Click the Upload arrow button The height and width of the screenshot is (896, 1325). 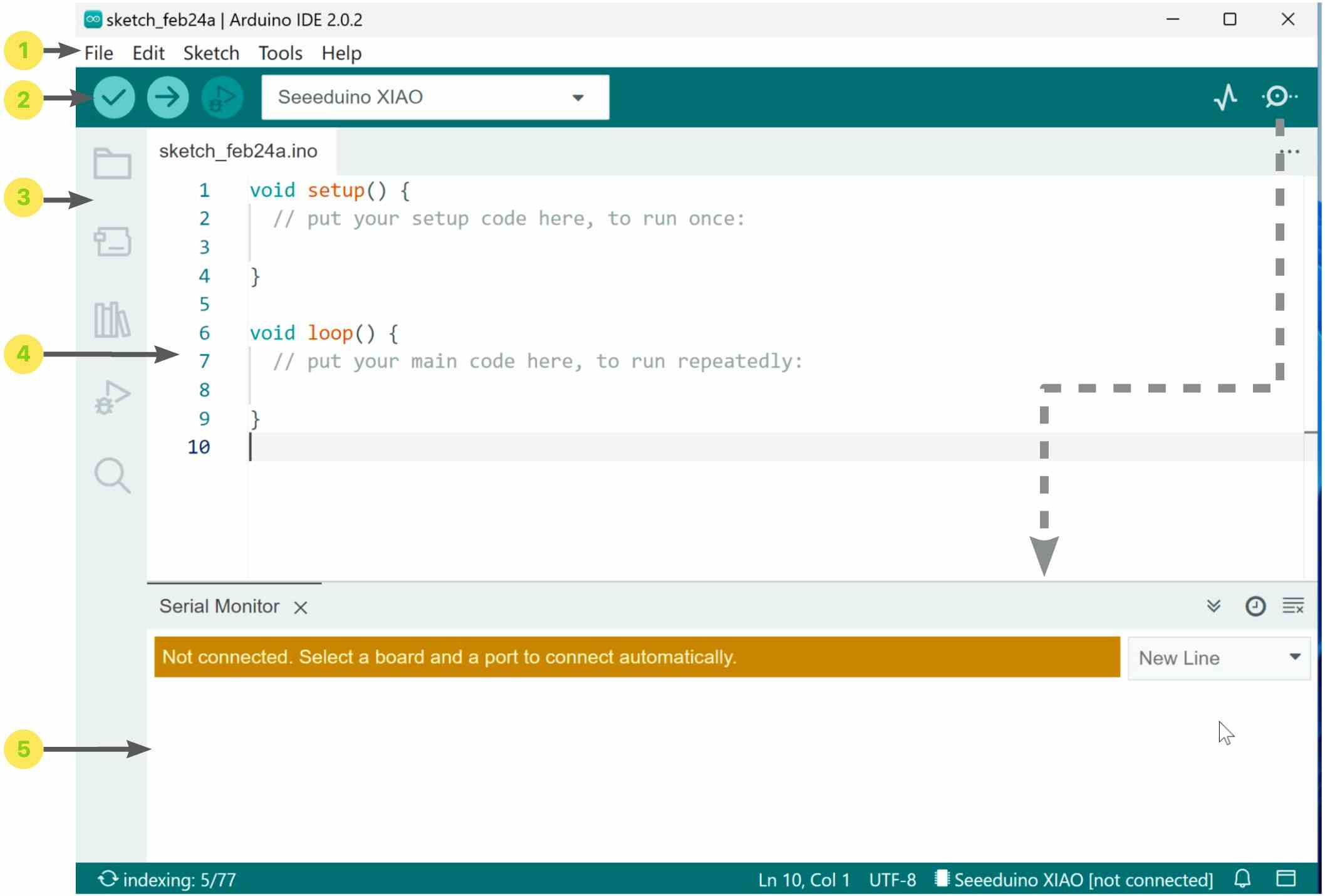point(167,97)
